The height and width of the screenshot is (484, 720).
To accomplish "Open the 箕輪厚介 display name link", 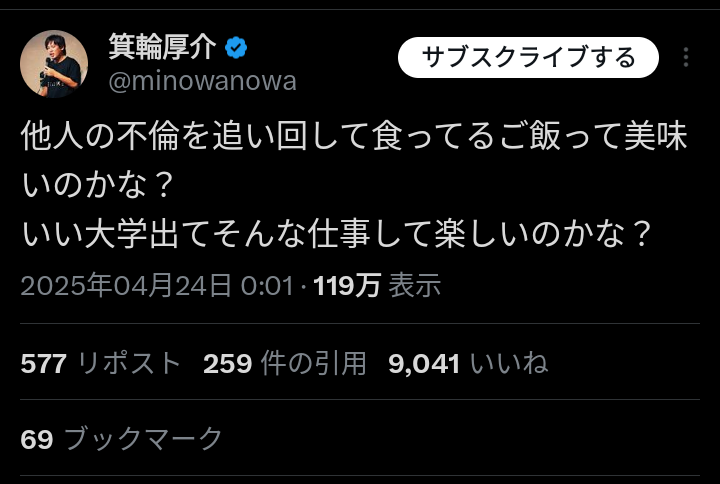I will [x=162, y=47].
